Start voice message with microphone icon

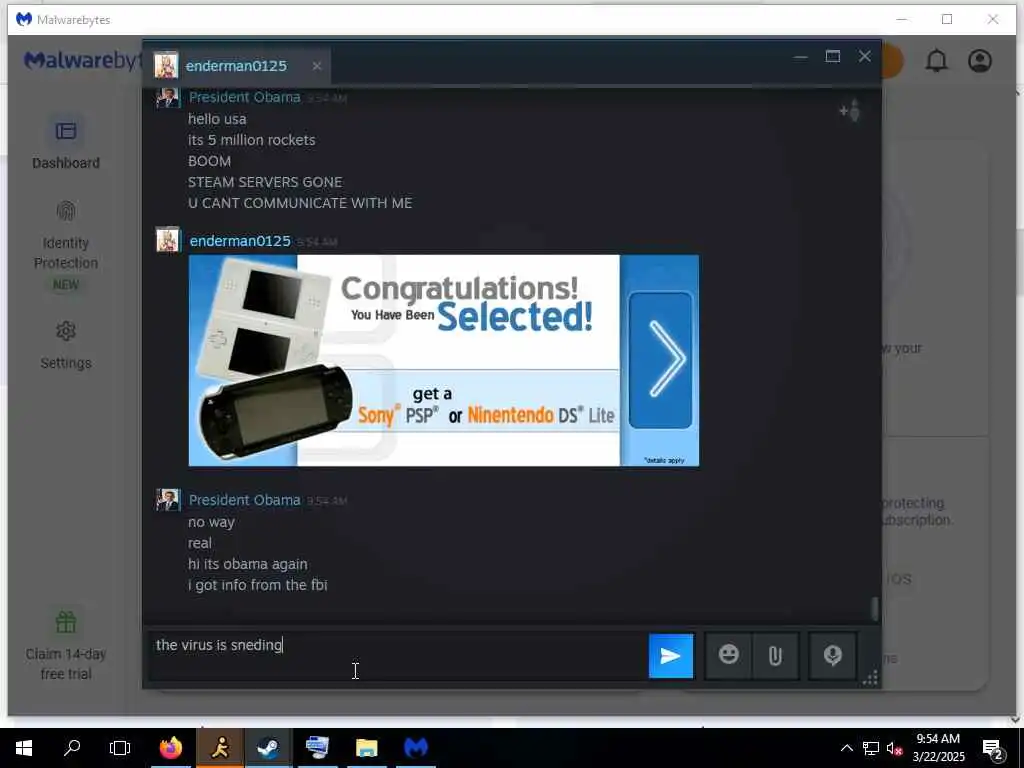click(832, 655)
